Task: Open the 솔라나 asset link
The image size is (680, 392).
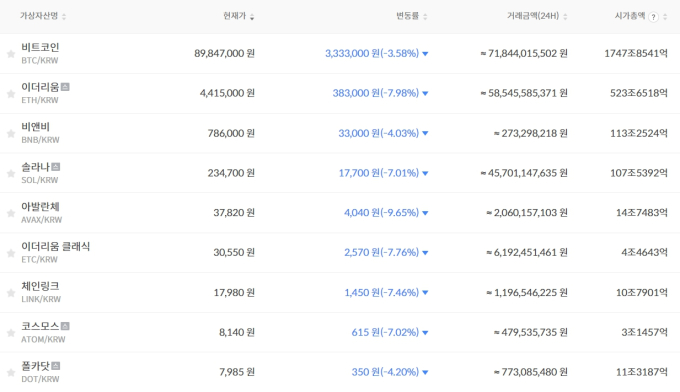Action: 36,167
